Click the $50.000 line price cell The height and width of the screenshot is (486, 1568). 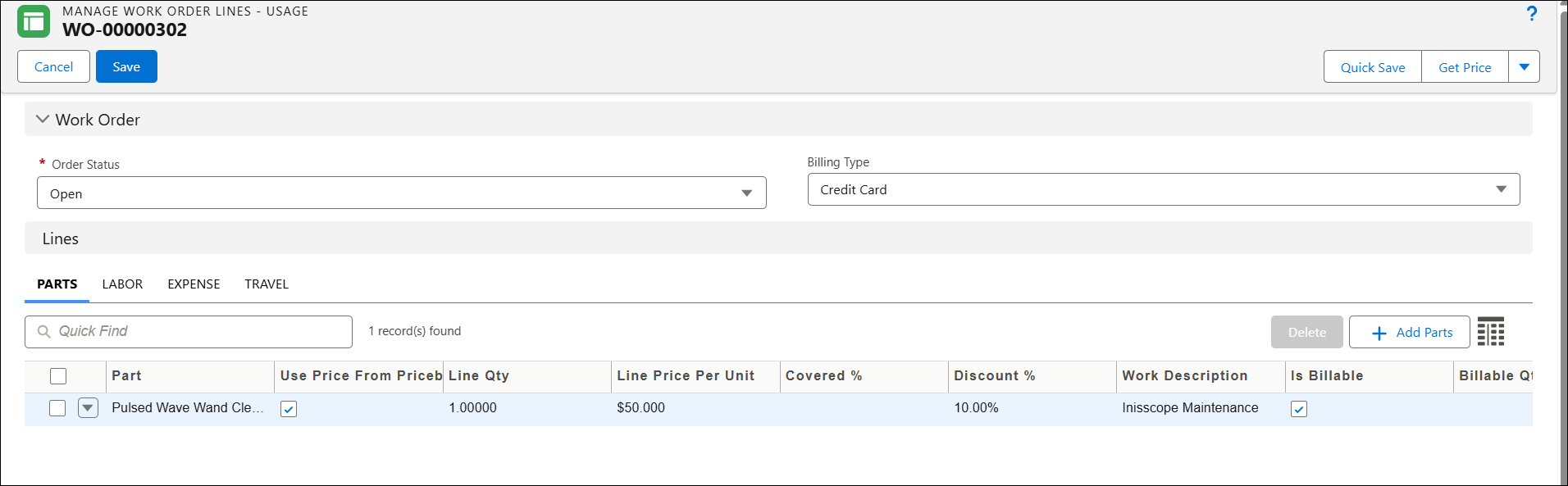695,408
